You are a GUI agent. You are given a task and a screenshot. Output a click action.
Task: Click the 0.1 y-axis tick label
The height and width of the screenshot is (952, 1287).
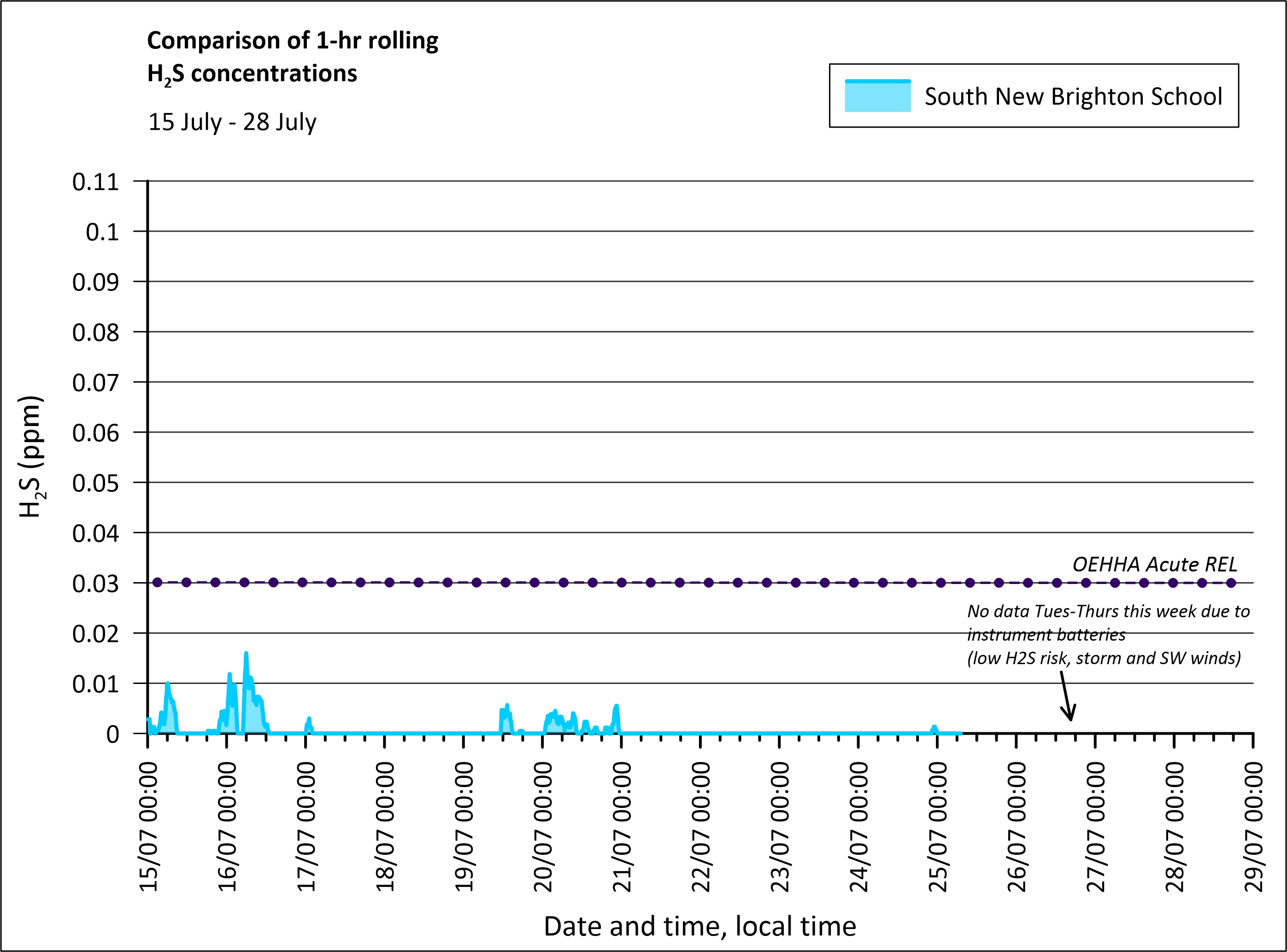(x=102, y=232)
